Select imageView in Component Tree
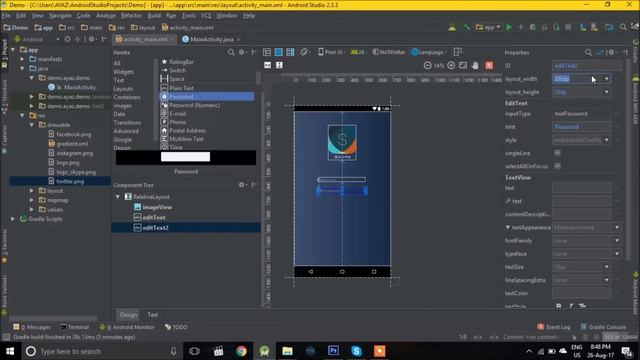Viewport: 640px width, 360px height. pyautogui.click(x=157, y=207)
